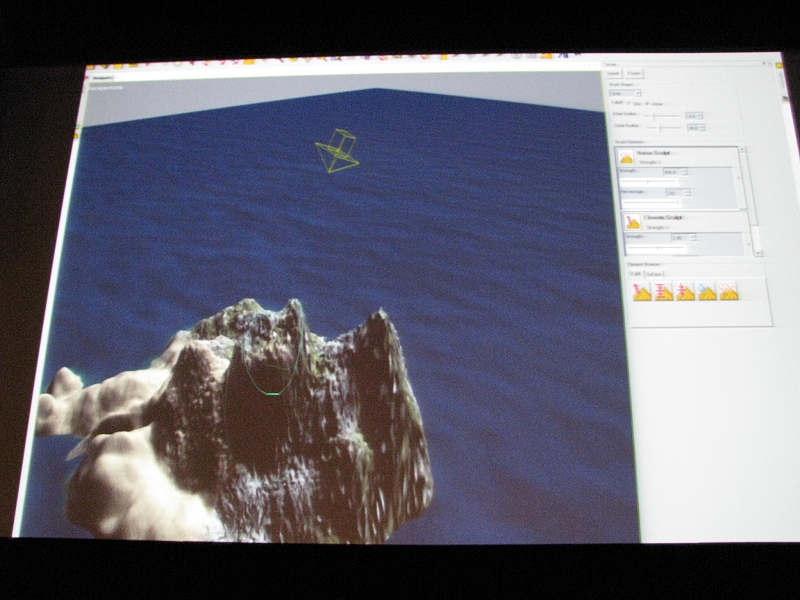Switch to Surface tab in Element Browser
This screenshot has height=600, width=800.
point(654,274)
